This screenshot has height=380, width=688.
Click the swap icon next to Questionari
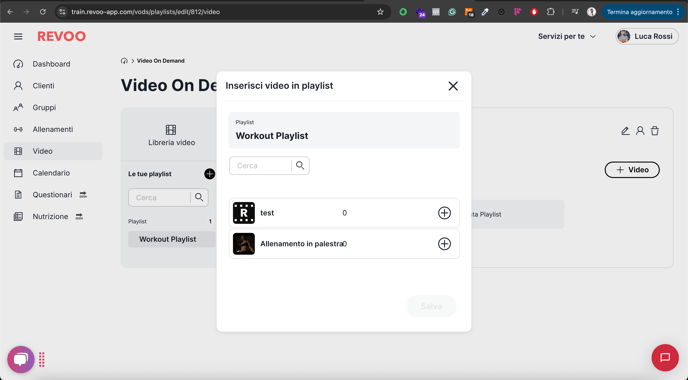(83, 194)
